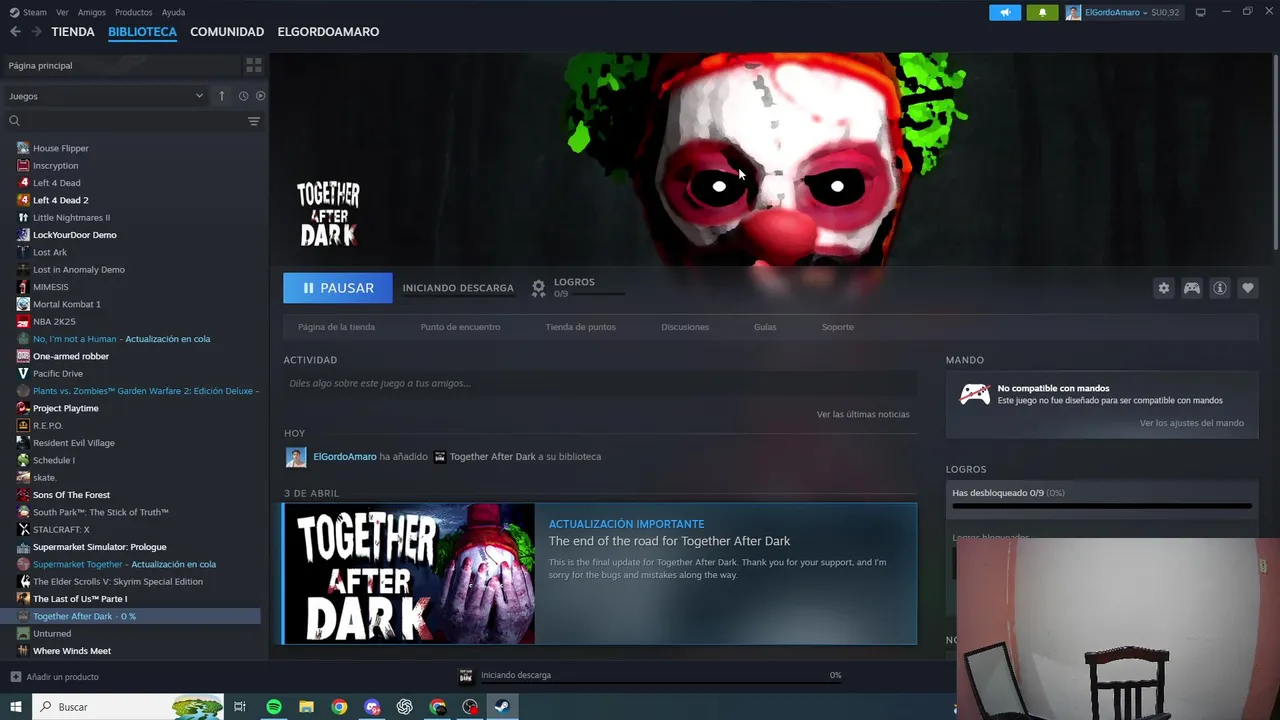Open the ELGORDOAMARO profile tab

[x=328, y=32]
